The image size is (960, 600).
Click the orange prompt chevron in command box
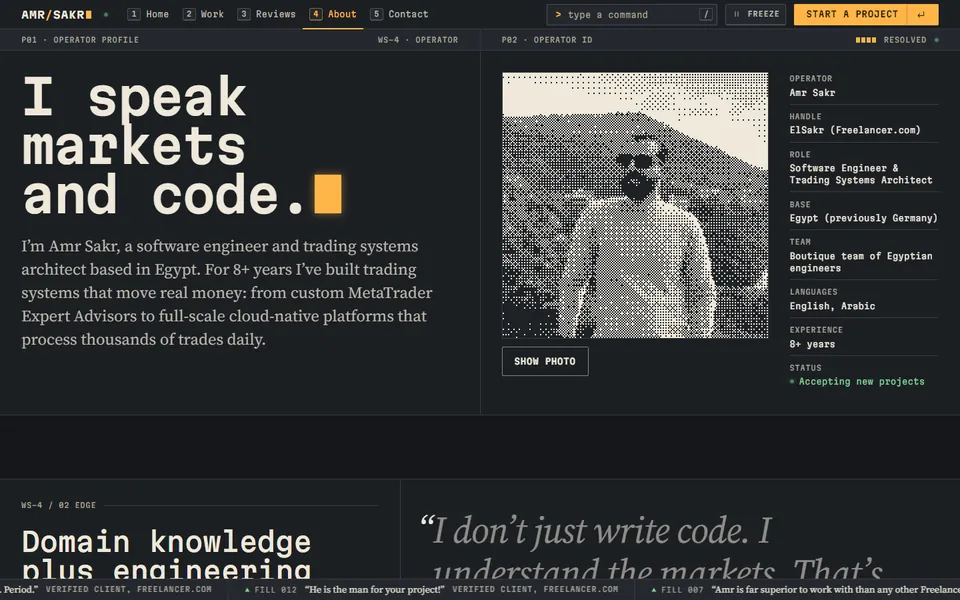pos(558,14)
